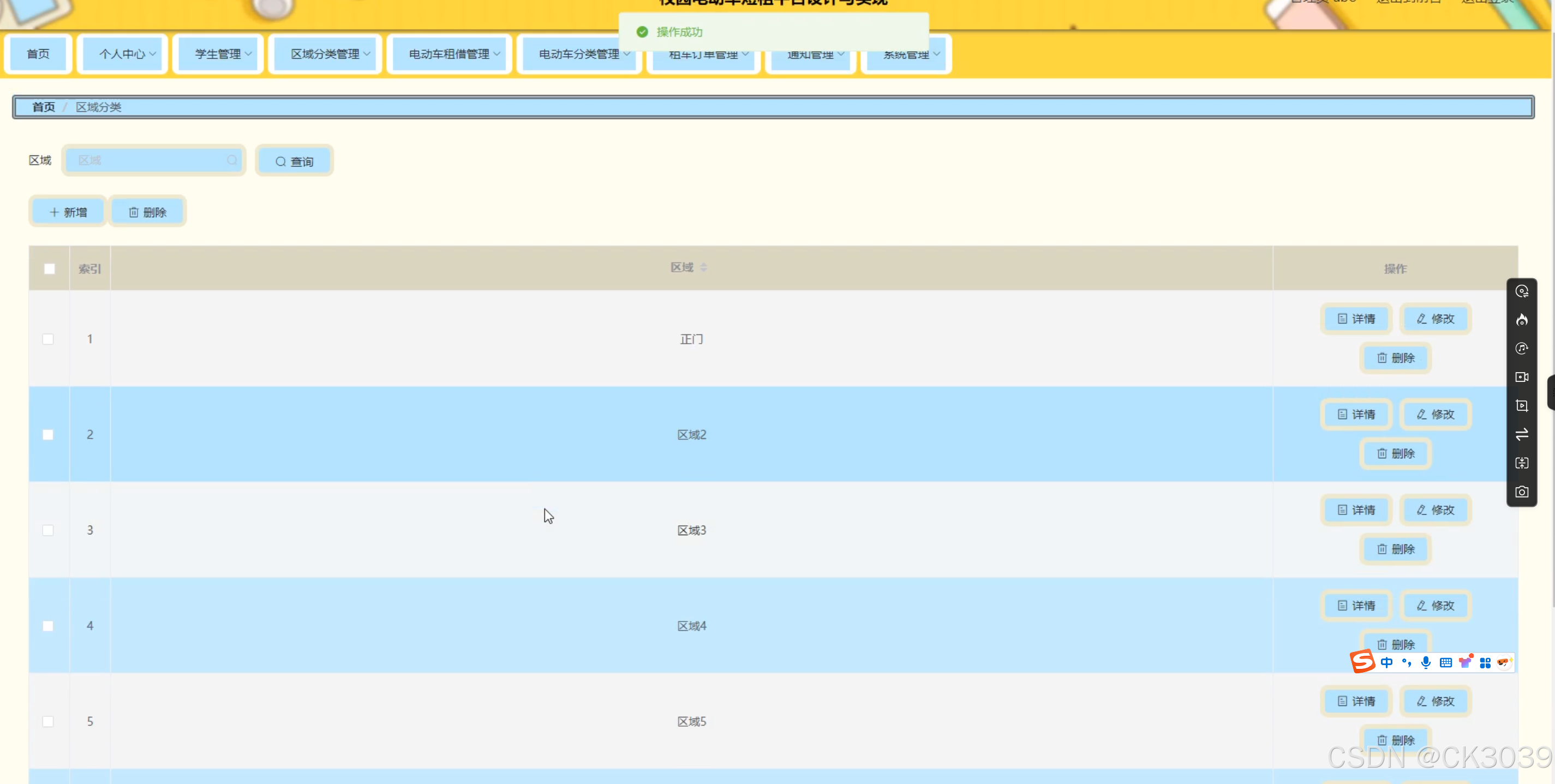The image size is (1555, 784).
Task: Check the checkbox for row 区域3
Action: click(x=49, y=530)
